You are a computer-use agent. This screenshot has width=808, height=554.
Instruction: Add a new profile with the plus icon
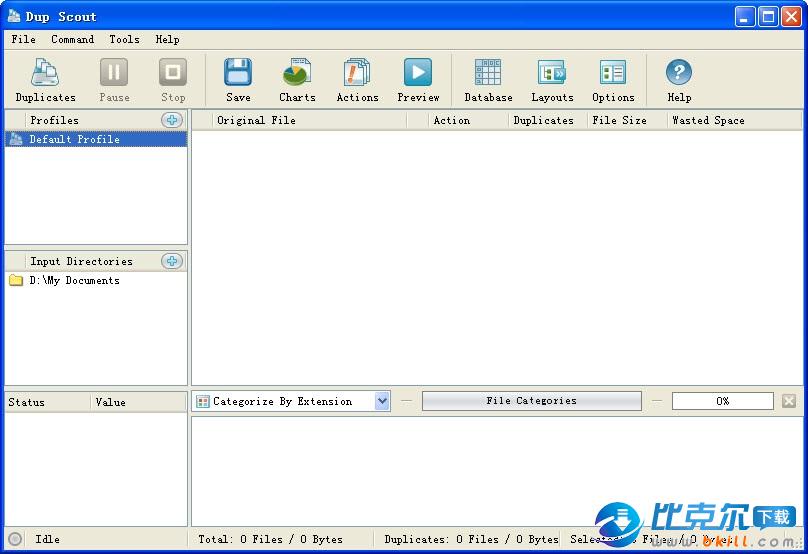click(x=172, y=120)
